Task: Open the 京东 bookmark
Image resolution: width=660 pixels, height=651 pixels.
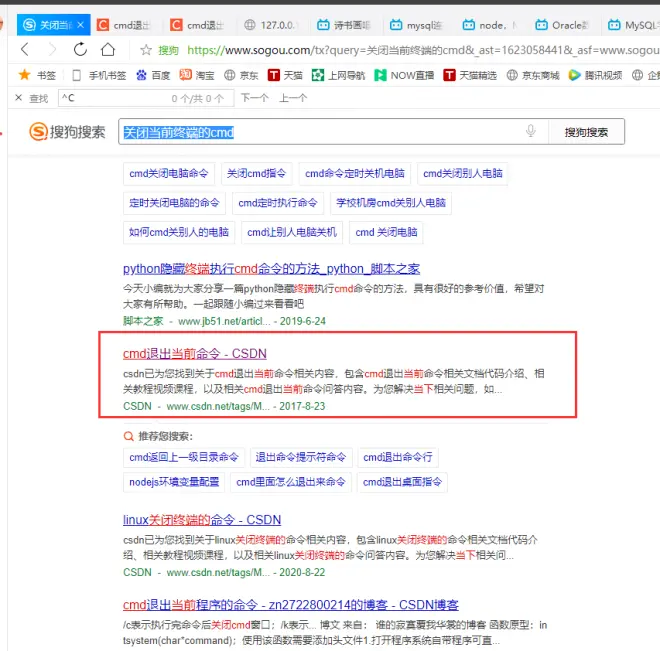Action: pyautogui.click(x=241, y=75)
